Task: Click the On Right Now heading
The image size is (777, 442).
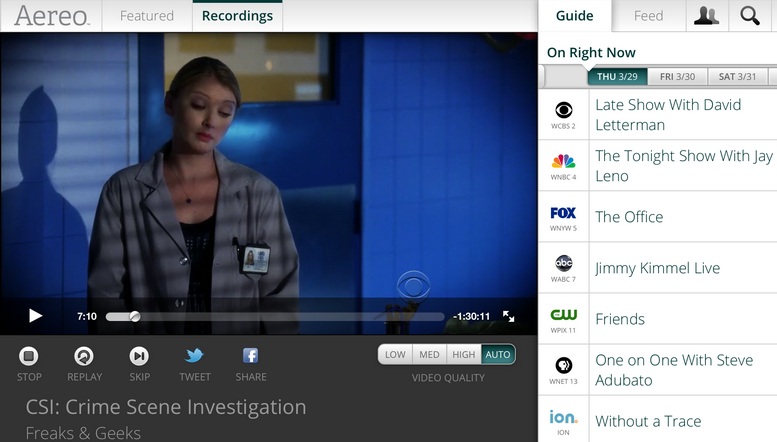Action: coord(591,53)
